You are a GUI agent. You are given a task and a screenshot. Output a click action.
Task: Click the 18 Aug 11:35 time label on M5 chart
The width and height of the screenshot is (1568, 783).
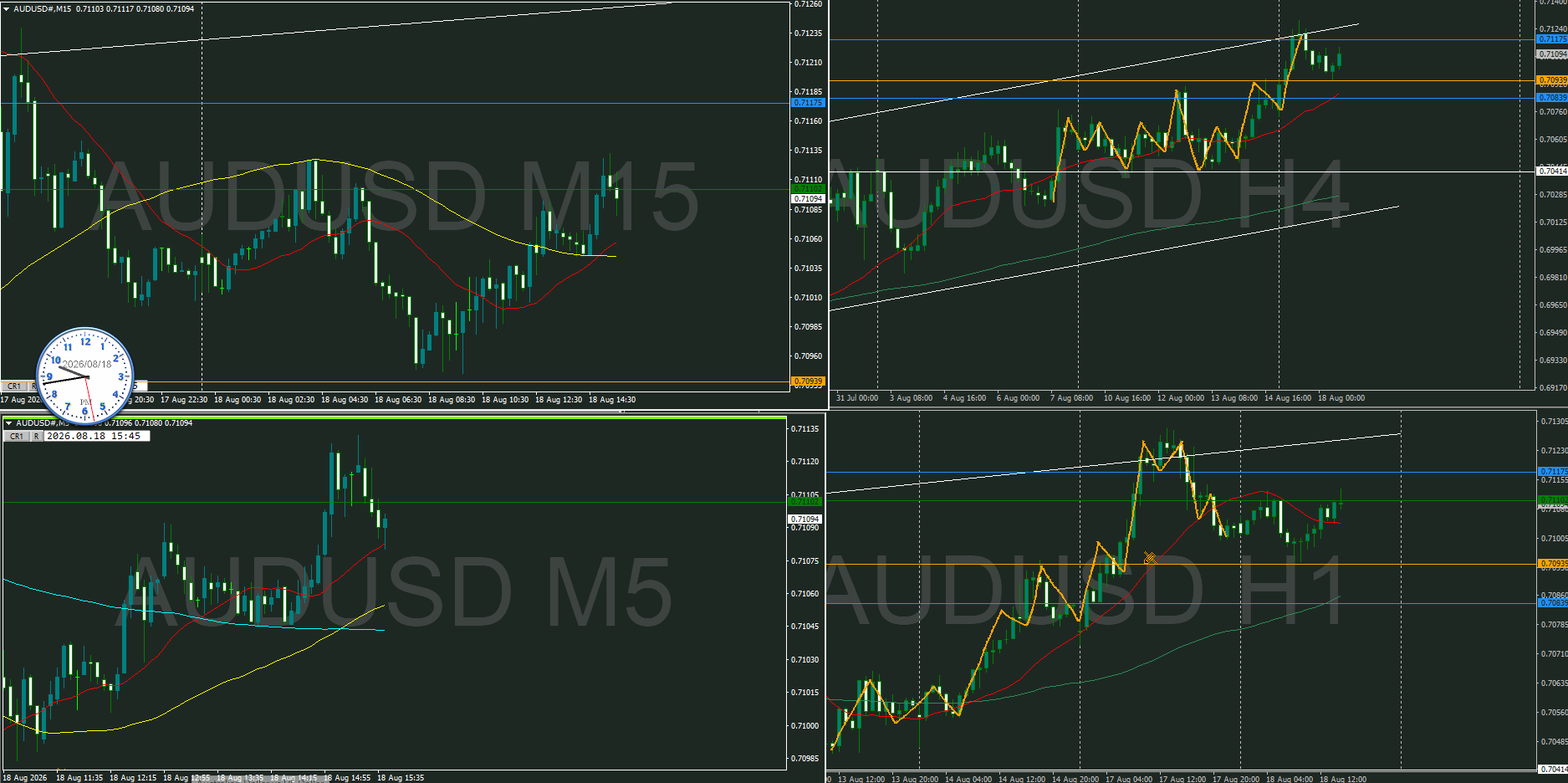click(79, 778)
